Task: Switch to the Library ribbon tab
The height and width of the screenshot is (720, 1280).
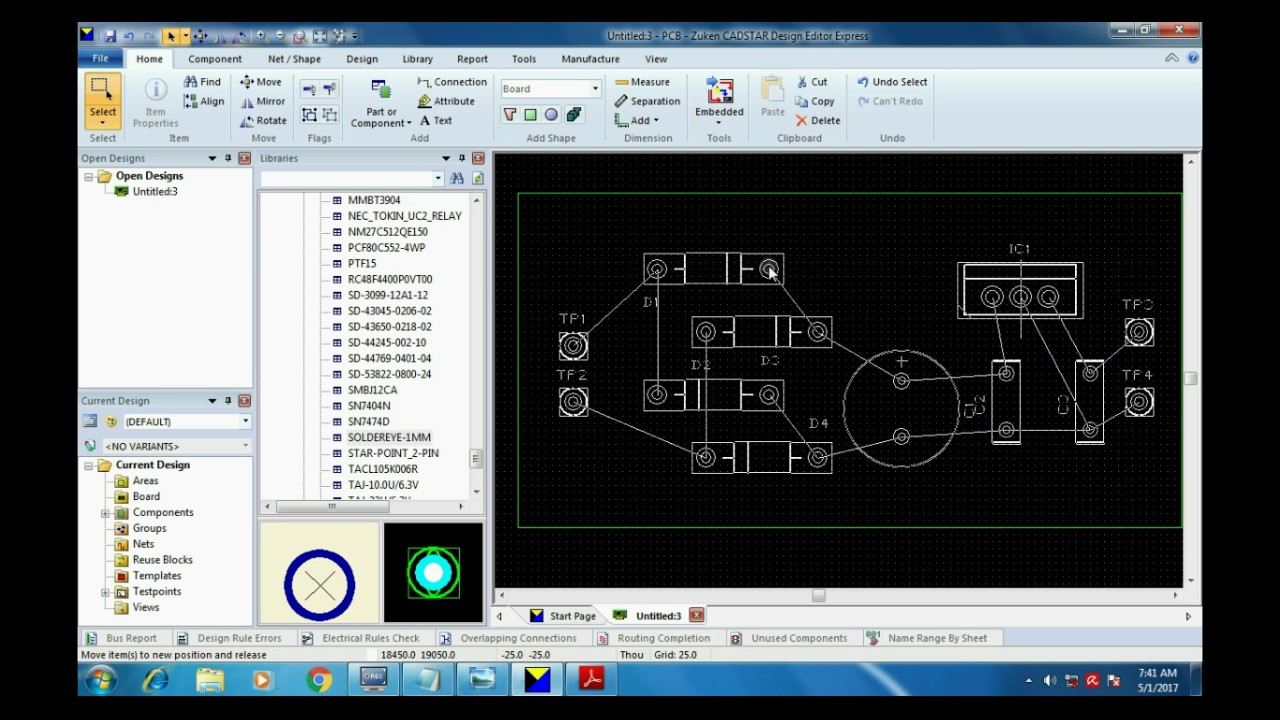Action: pyautogui.click(x=417, y=59)
